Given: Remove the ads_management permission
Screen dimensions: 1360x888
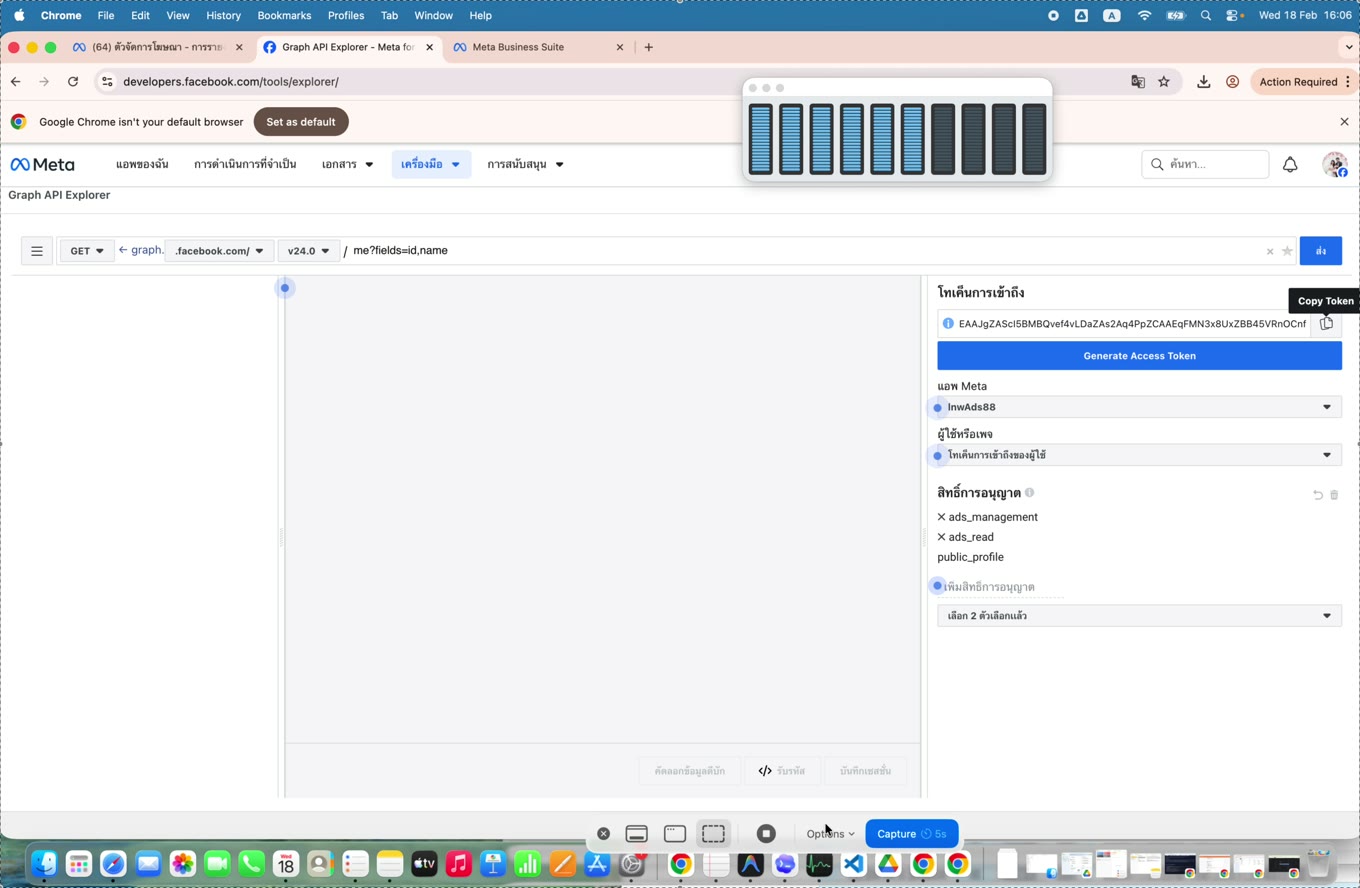Looking at the screenshot, I should point(941,517).
